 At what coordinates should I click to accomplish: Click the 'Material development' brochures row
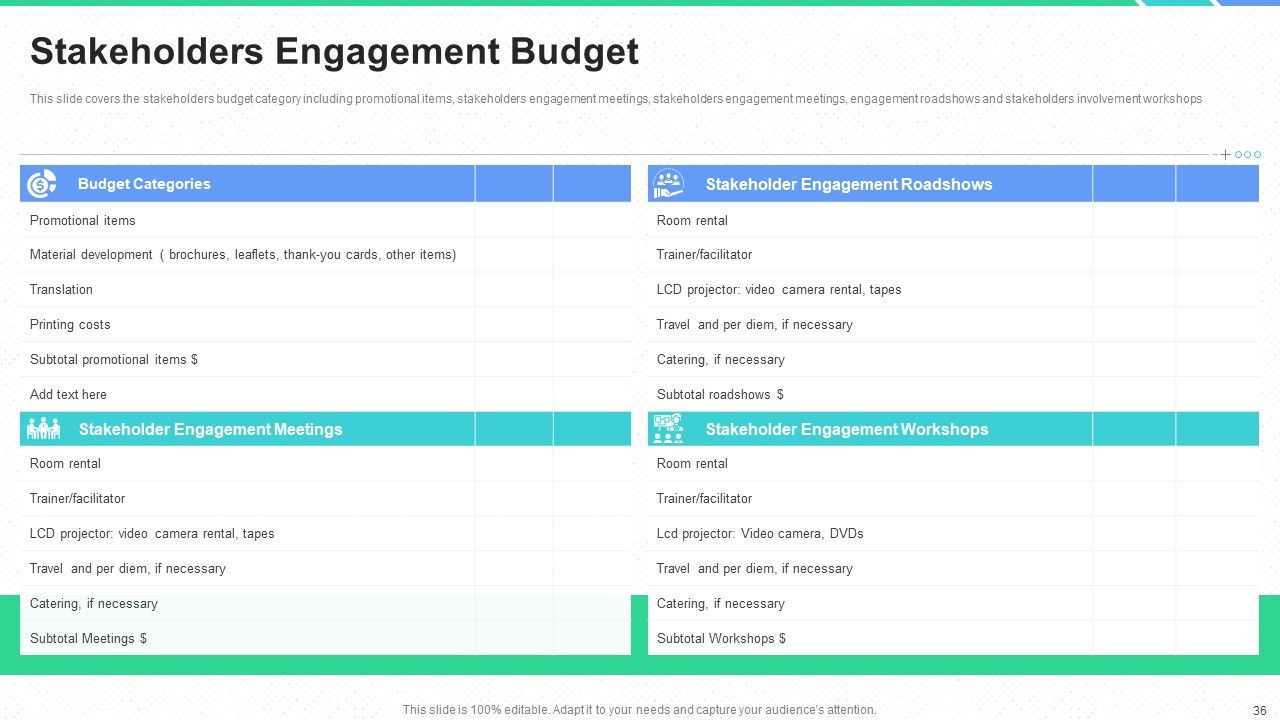click(325, 255)
